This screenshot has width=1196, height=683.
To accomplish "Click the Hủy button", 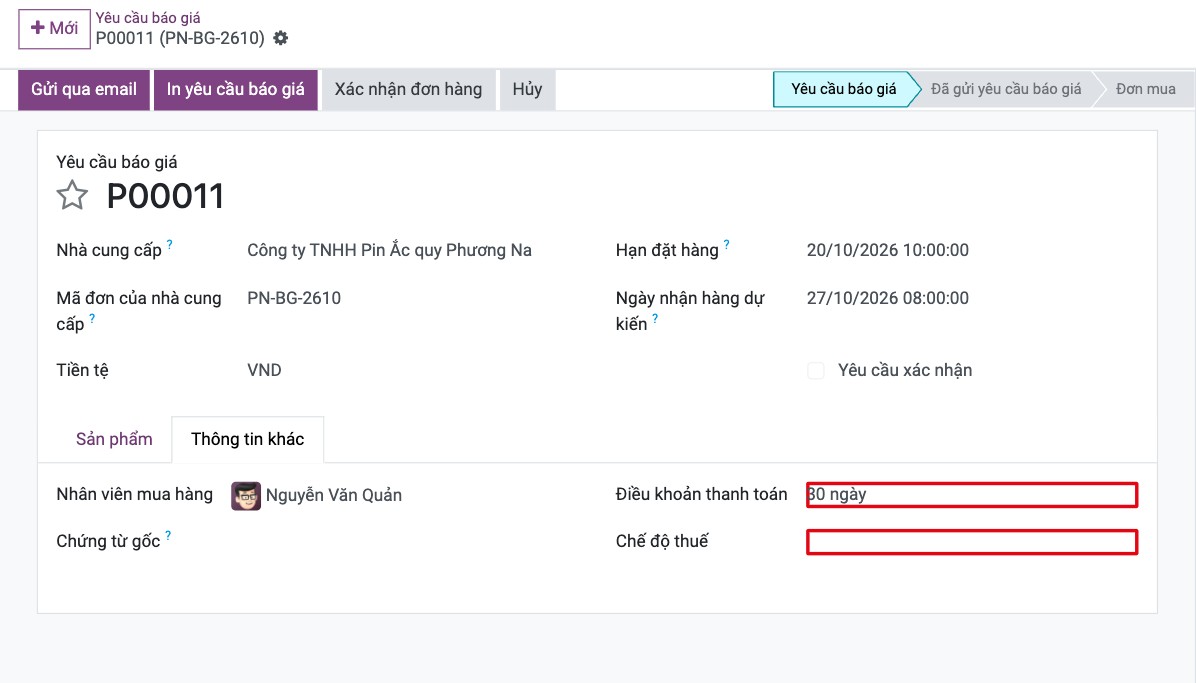I will click(527, 89).
